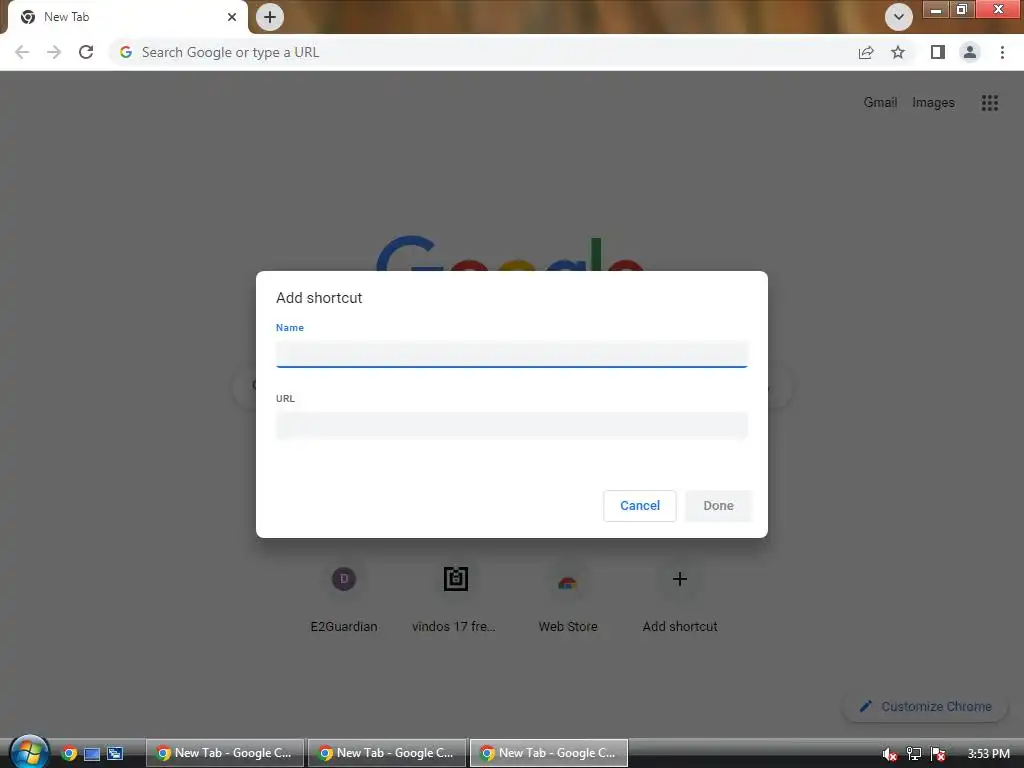
Task: Open the tab search dropdown arrow
Action: click(x=899, y=17)
